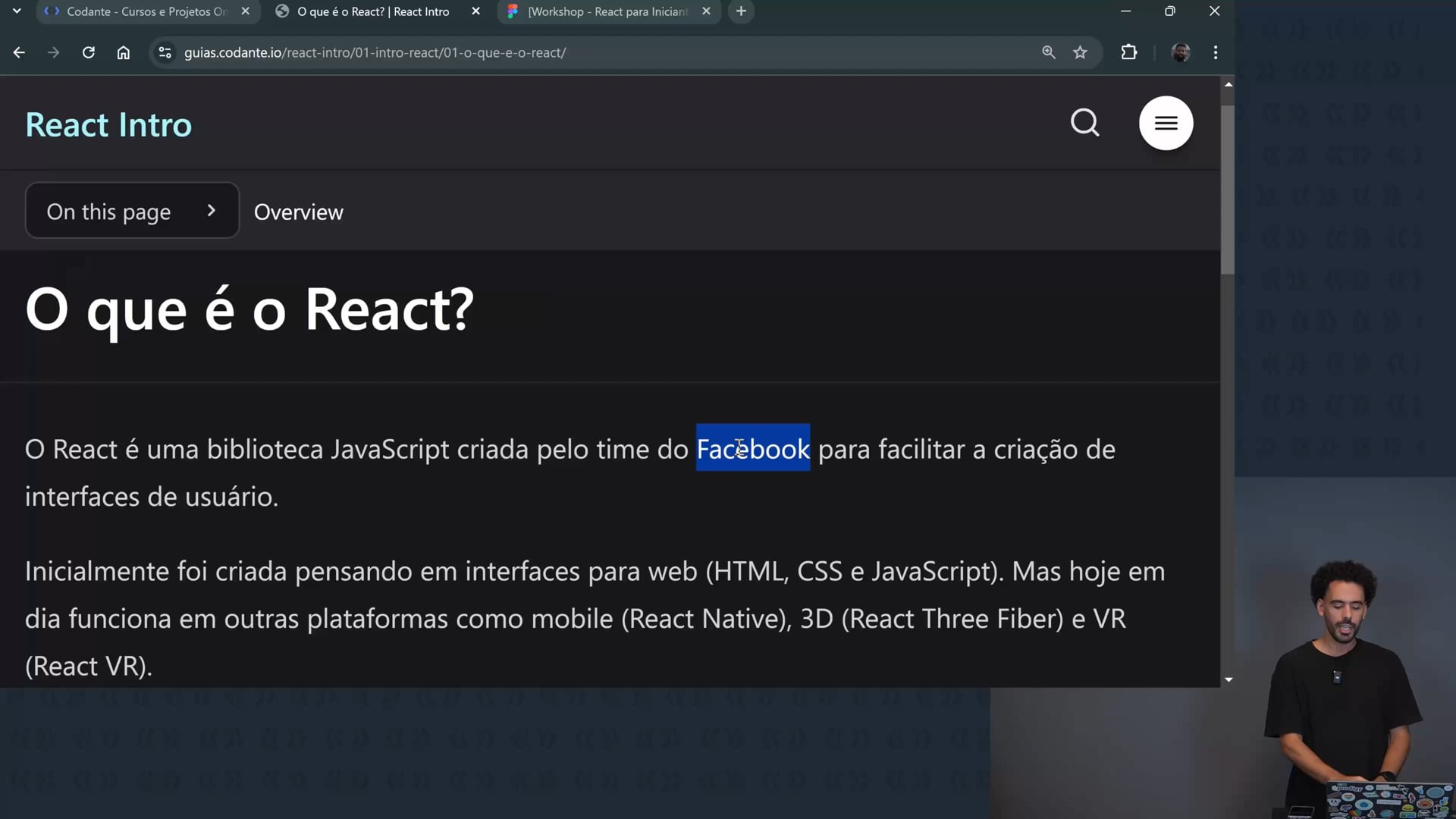The height and width of the screenshot is (819, 1456).
Task: Switch to the Workshop React para Iniciantes tab
Action: (x=607, y=11)
